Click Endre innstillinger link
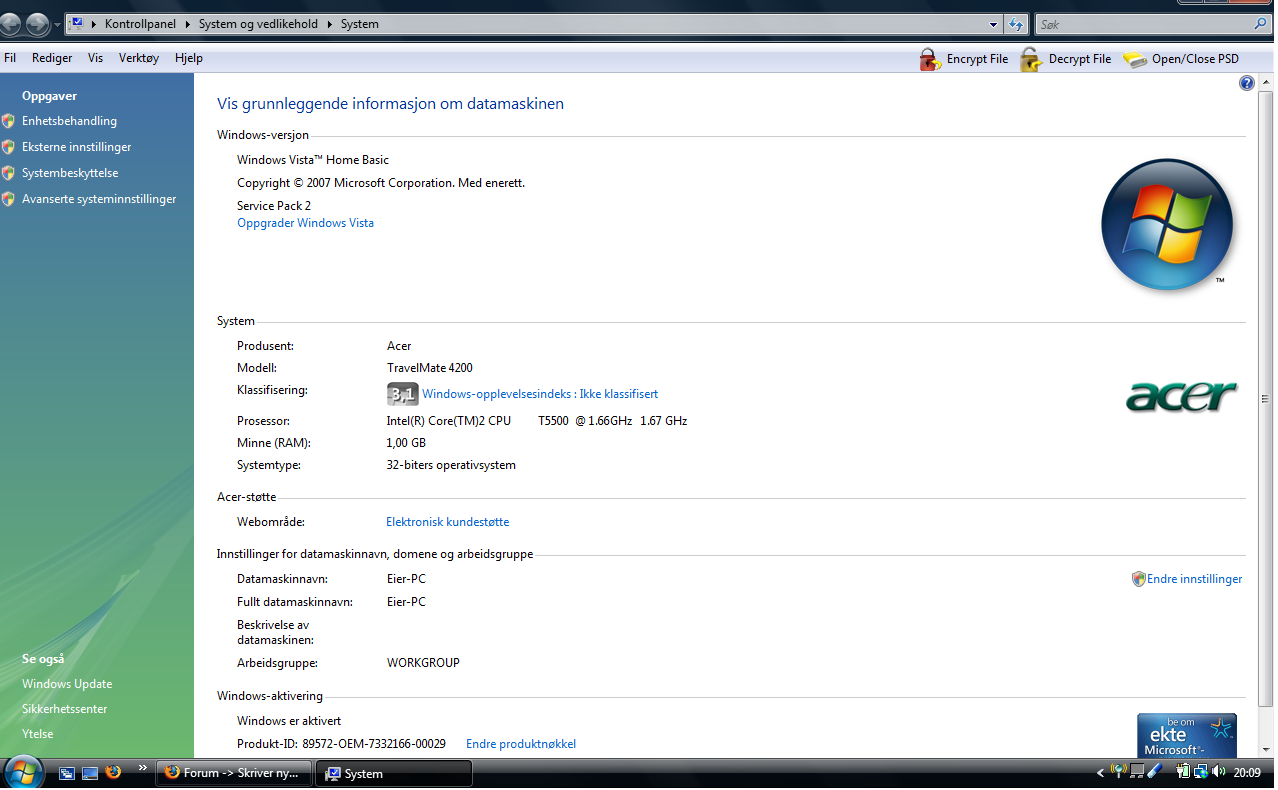 1194,579
